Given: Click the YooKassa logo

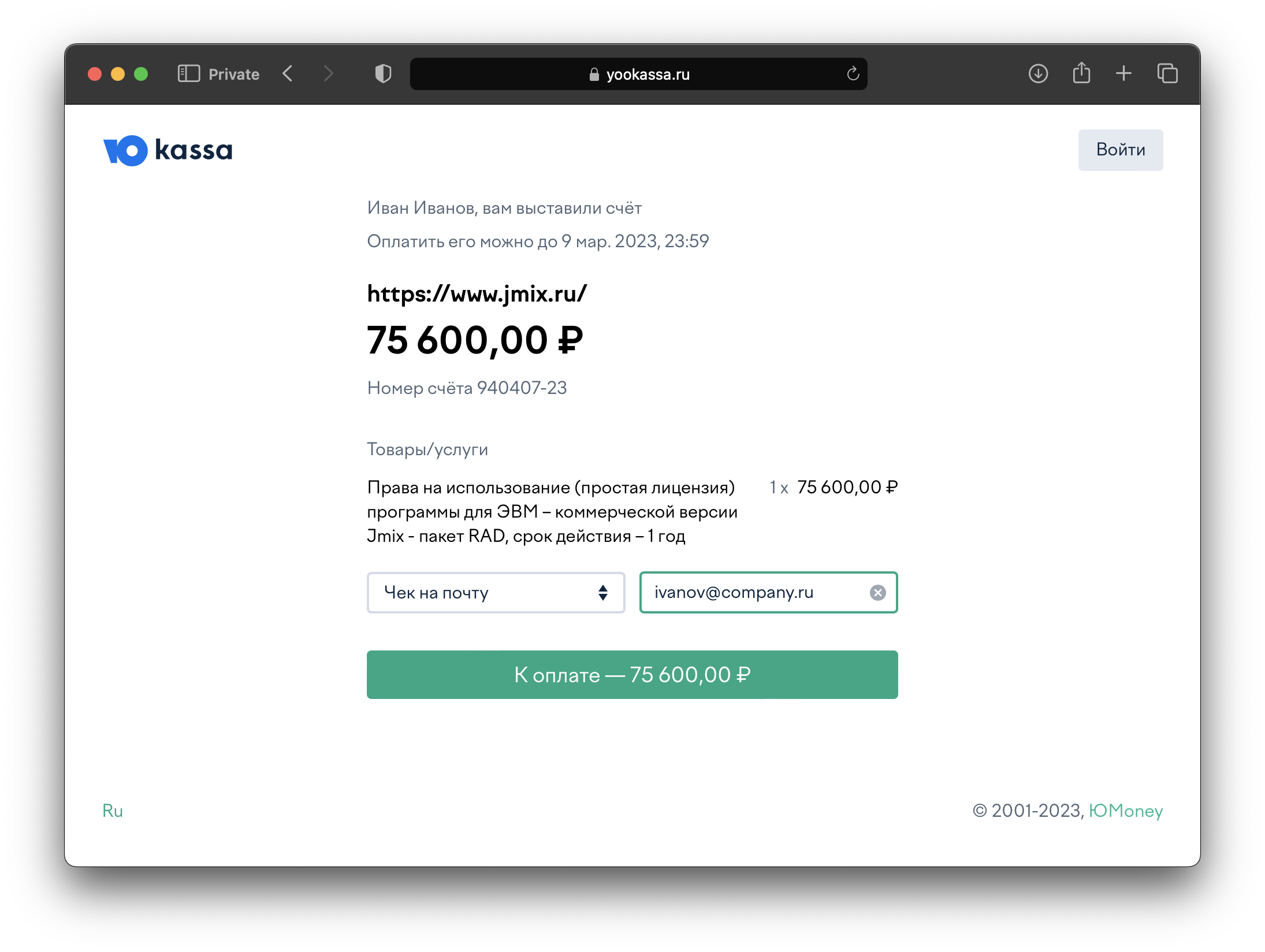Looking at the screenshot, I should (167, 150).
